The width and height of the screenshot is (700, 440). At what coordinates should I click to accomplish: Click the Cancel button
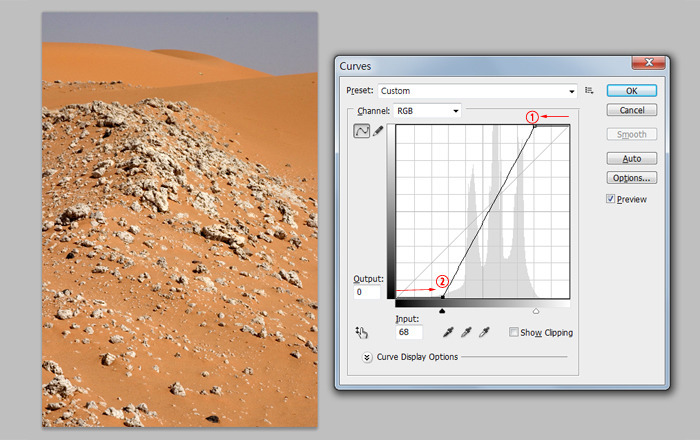[x=632, y=110]
